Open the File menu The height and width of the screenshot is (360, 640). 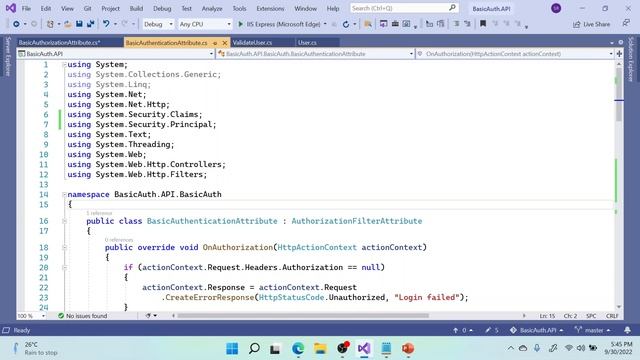point(26,8)
